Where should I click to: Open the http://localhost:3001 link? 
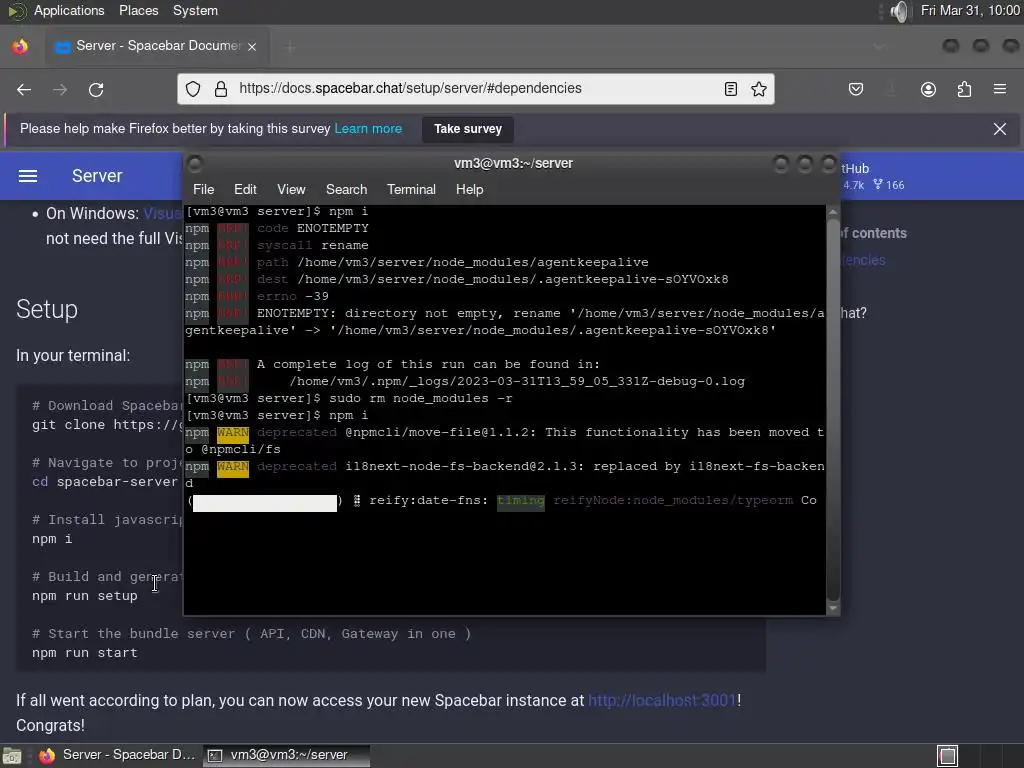click(x=662, y=700)
